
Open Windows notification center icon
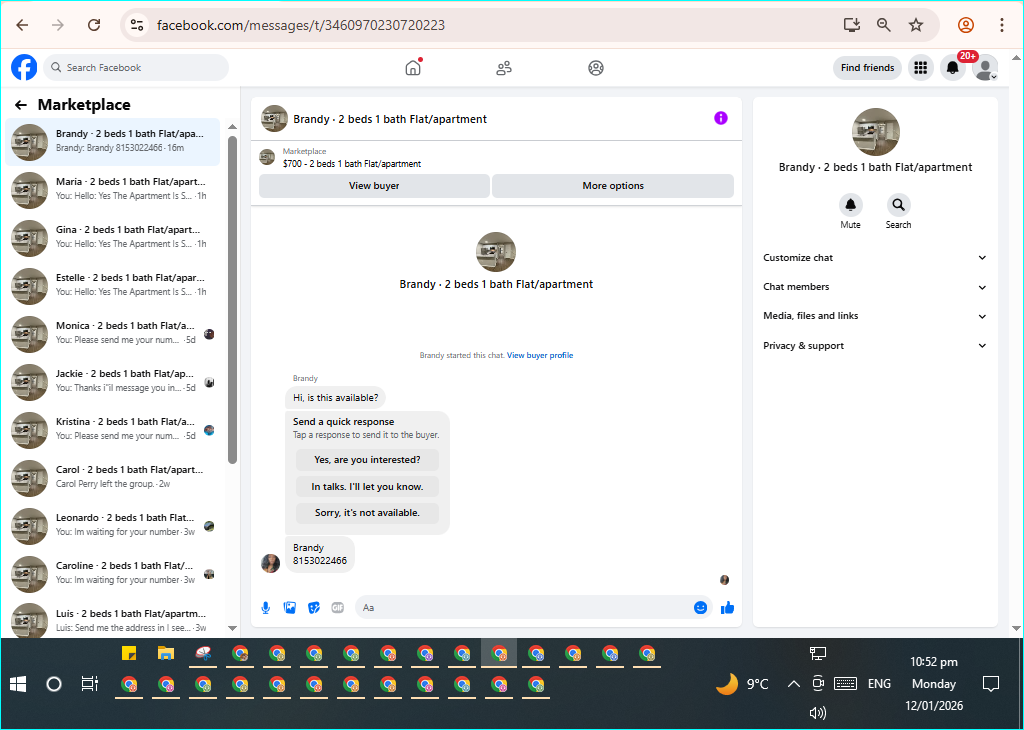991,684
